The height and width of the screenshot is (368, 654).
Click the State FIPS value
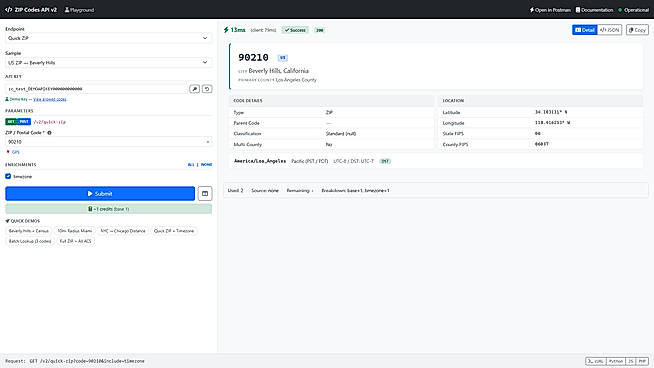[538, 134]
